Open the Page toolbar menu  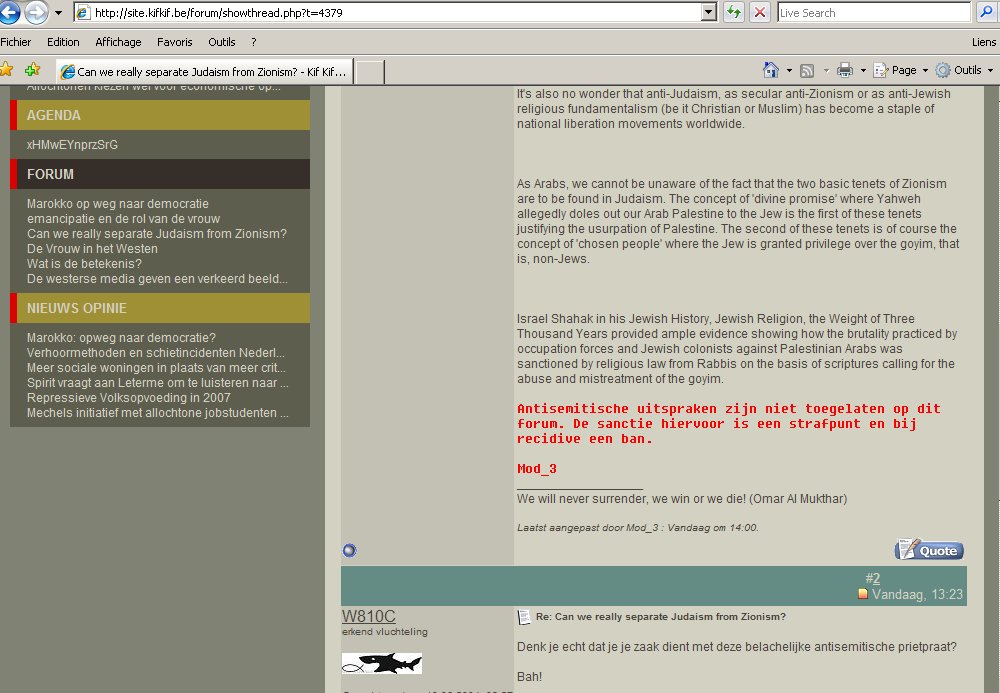tap(901, 70)
